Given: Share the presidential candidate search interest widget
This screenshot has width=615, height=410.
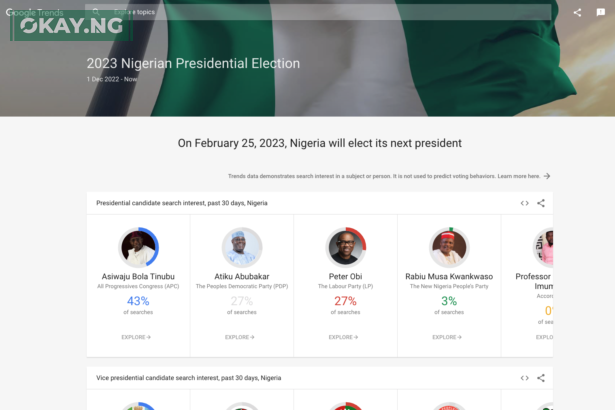Looking at the screenshot, I should 541,203.
